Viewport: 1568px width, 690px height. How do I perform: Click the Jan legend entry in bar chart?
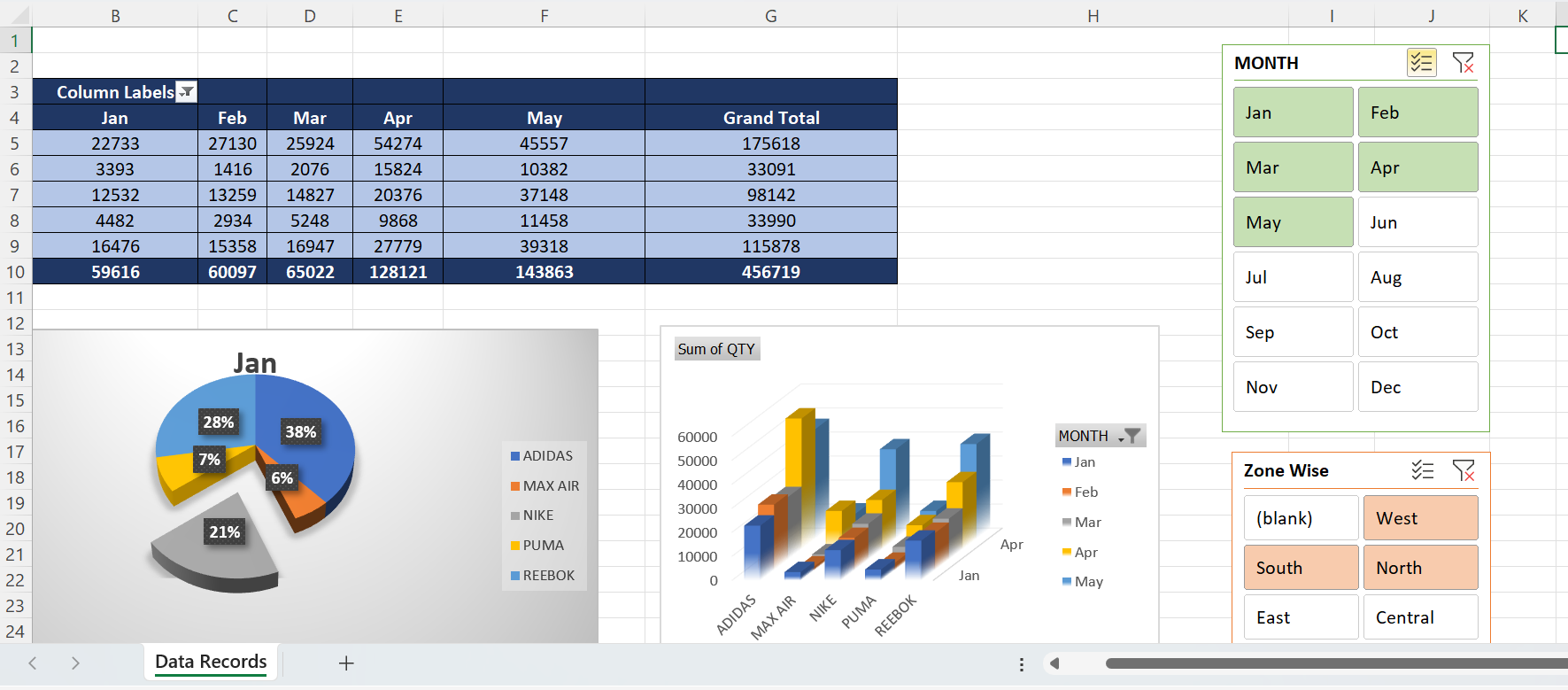1079,462
